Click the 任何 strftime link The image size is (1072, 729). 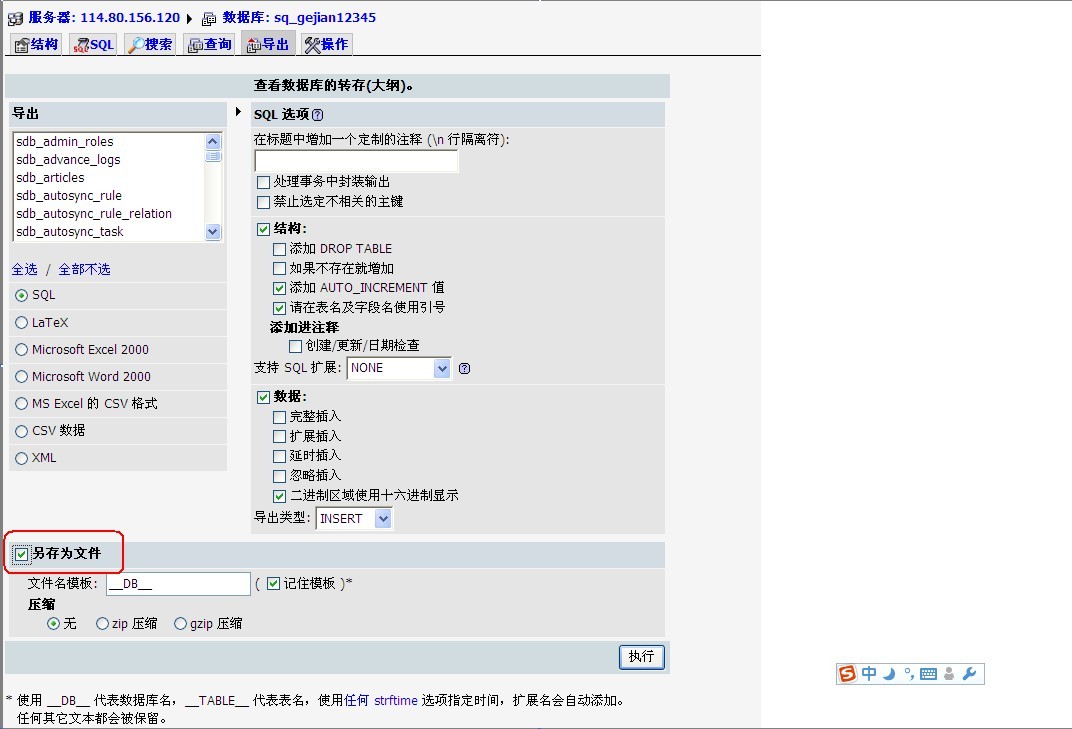pyautogui.click(x=381, y=700)
